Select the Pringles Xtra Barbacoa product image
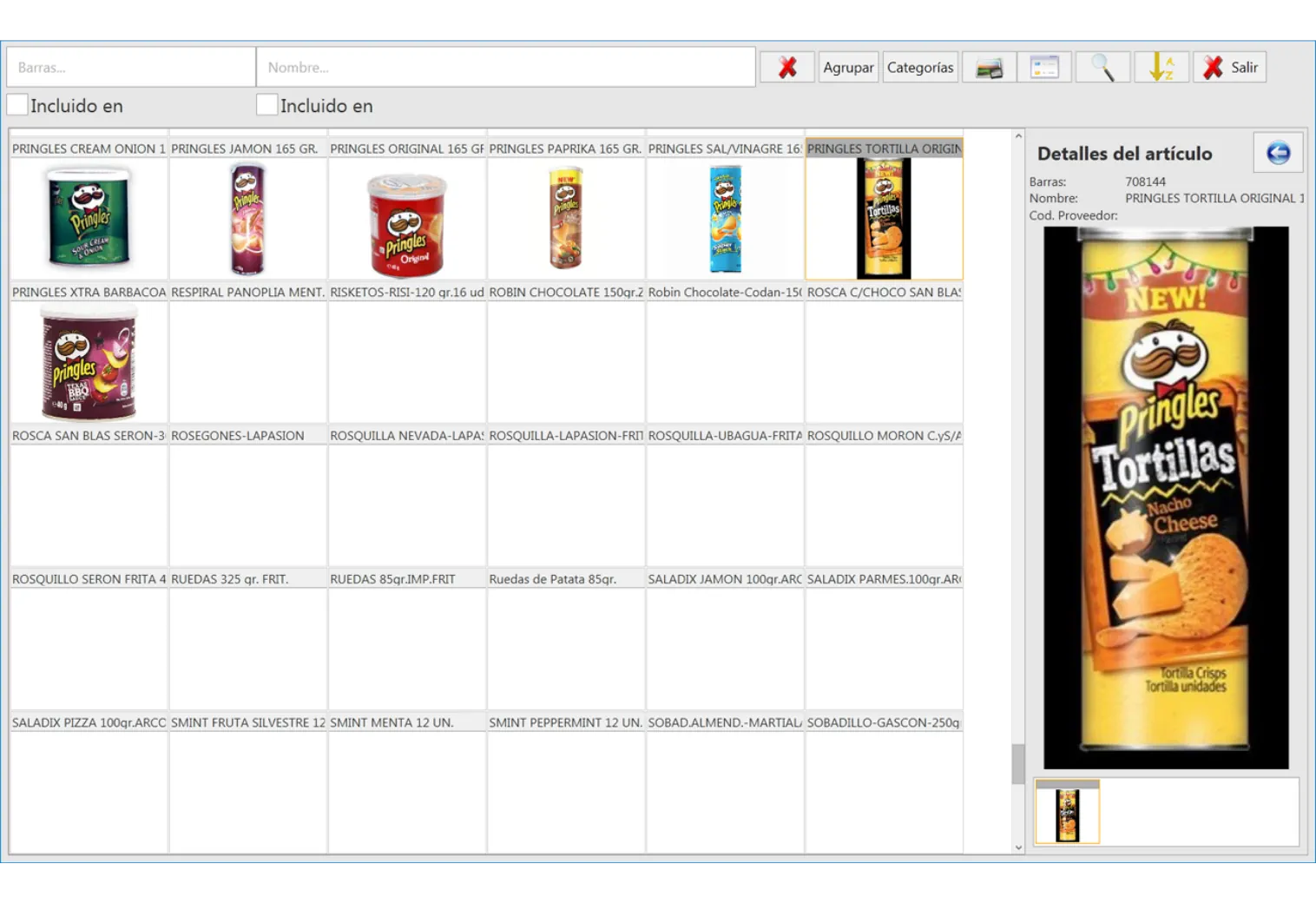 (x=89, y=363)
